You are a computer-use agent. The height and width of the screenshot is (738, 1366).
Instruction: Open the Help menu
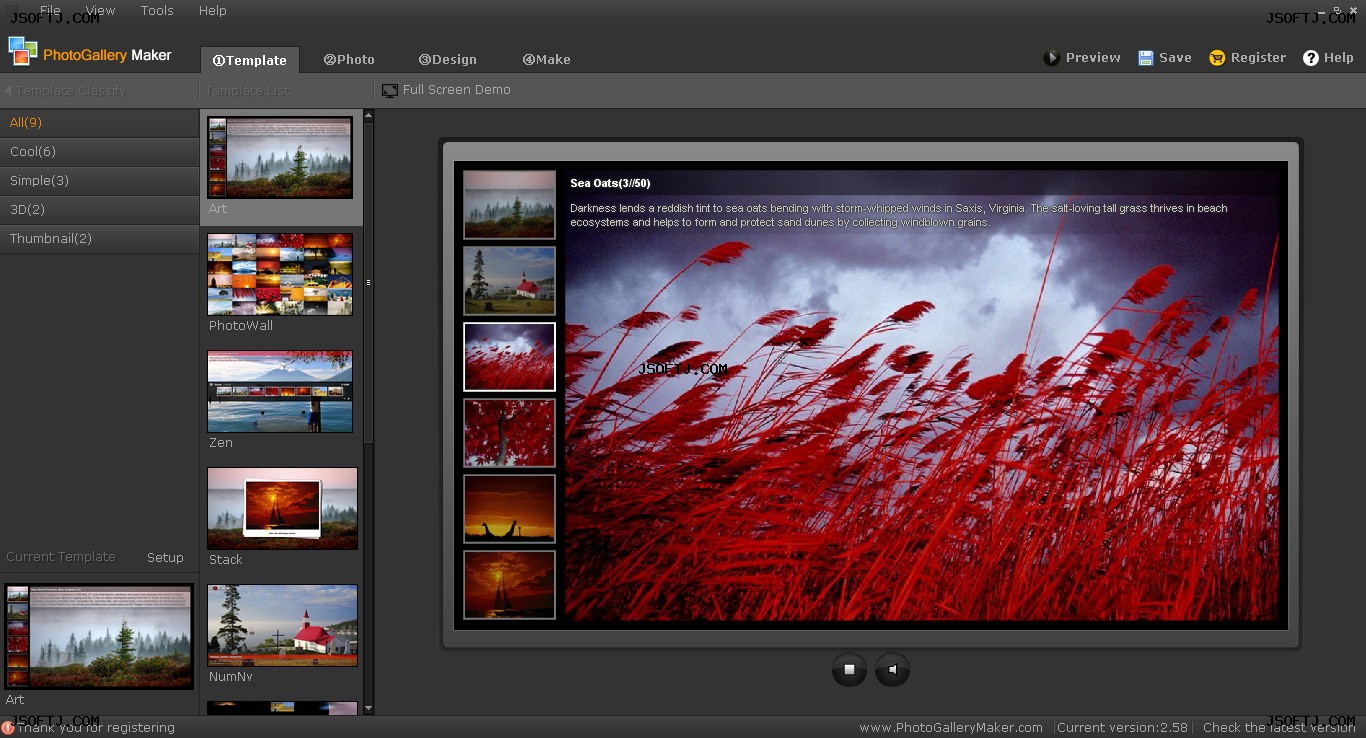[213, 10]
